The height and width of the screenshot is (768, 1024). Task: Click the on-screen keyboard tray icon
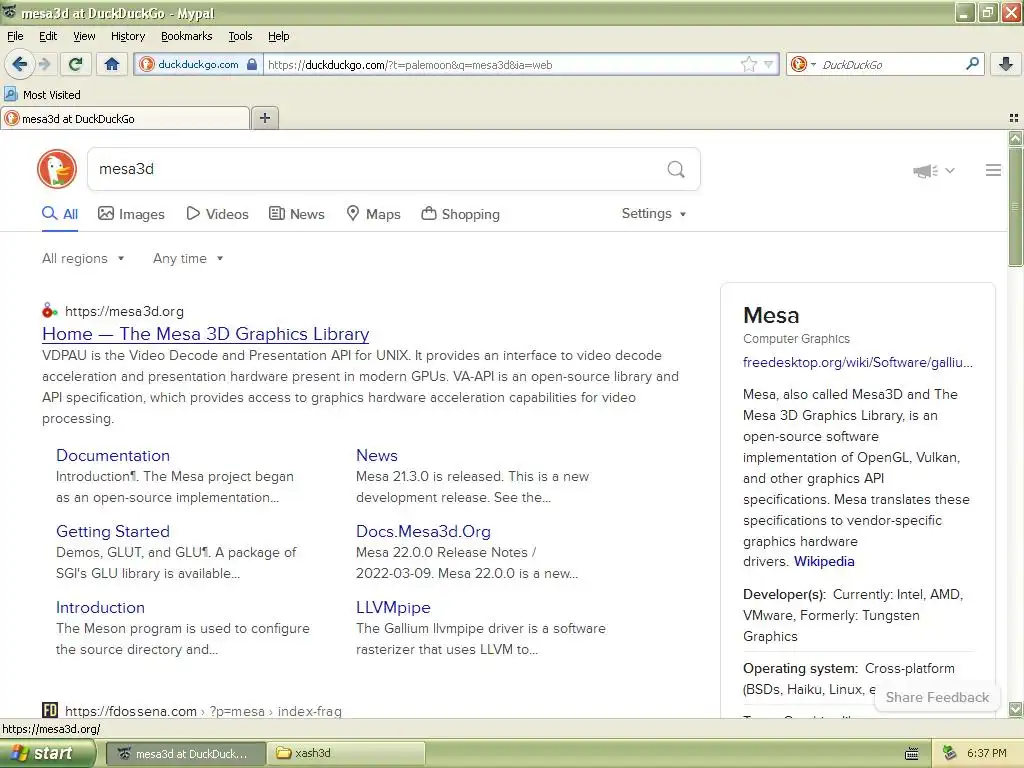pyautogui.click(x=912, y=754)
